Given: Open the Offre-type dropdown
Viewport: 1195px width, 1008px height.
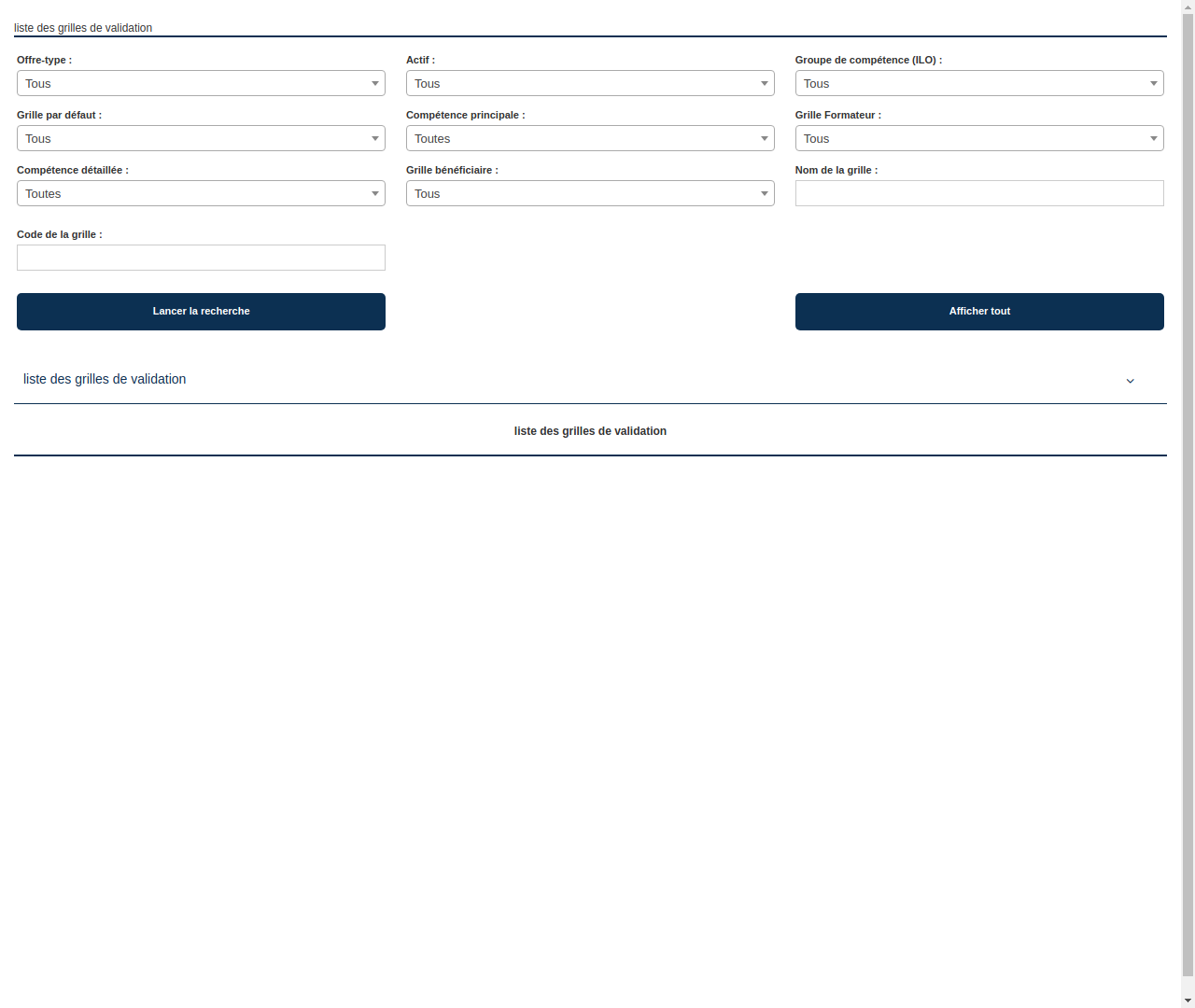Looking at the screenshot, I should click(x=201, y=83).
